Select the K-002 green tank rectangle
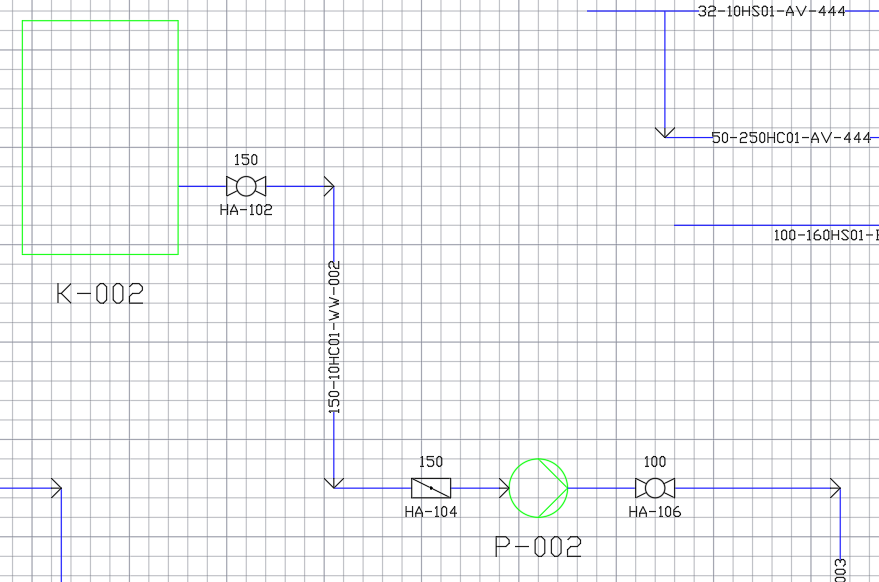 [x=100, y=137]
